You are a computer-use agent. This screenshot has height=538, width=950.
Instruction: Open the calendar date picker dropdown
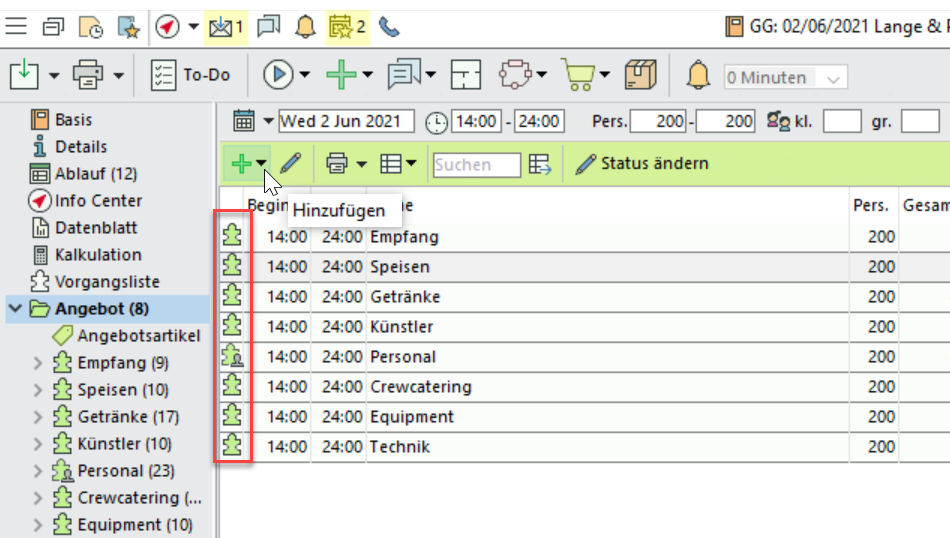click(269, 122)
